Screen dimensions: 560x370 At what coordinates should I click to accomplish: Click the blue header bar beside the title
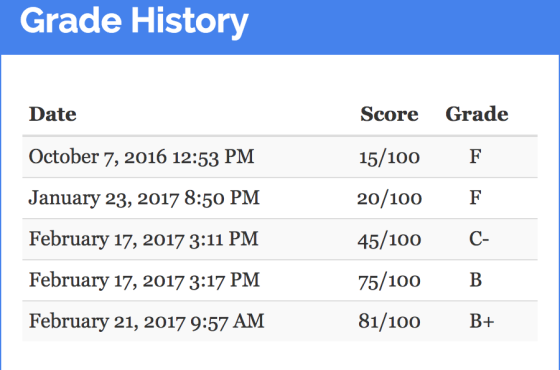click(x=404, y=27)
